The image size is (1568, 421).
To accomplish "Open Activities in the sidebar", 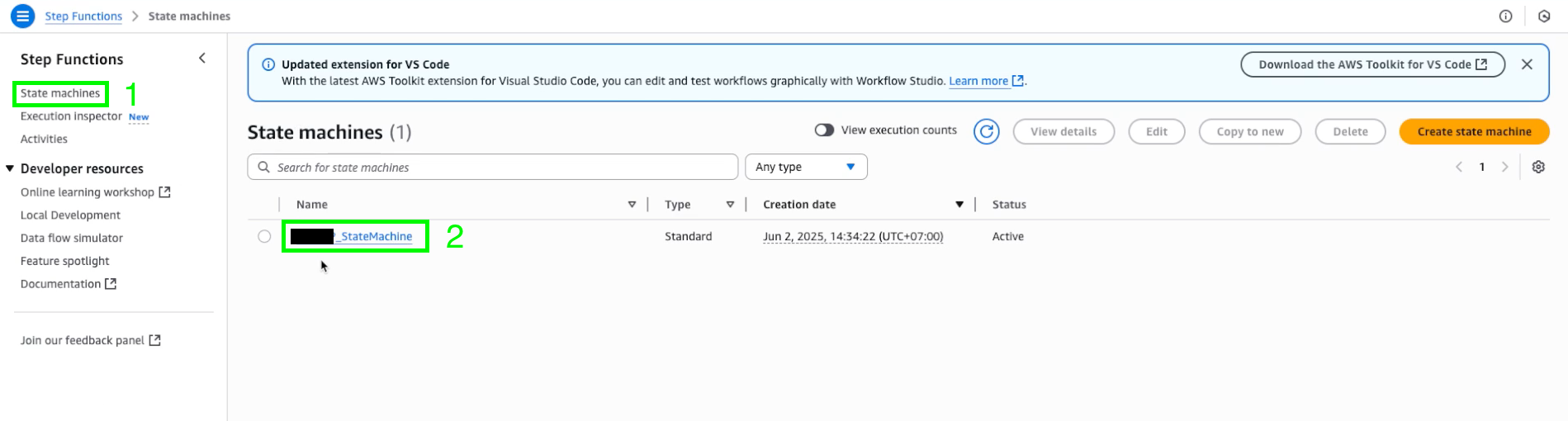I will pyautogui.click(x=44, y=140).
